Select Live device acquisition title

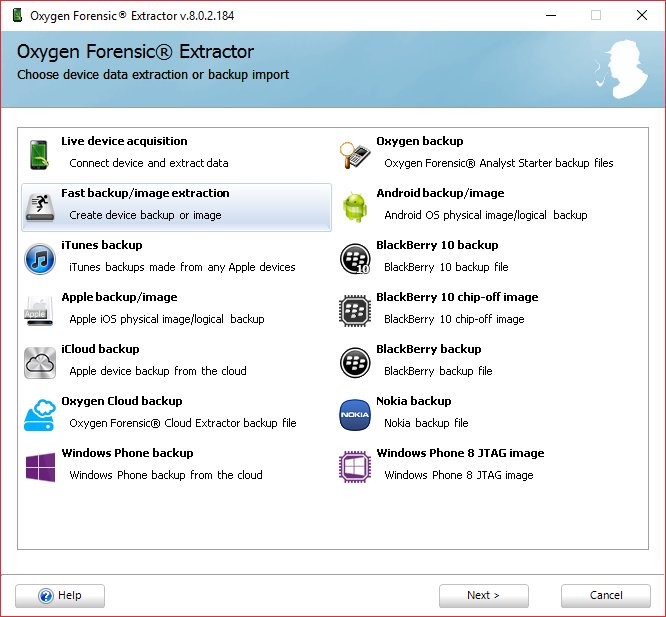coord(124,141)
